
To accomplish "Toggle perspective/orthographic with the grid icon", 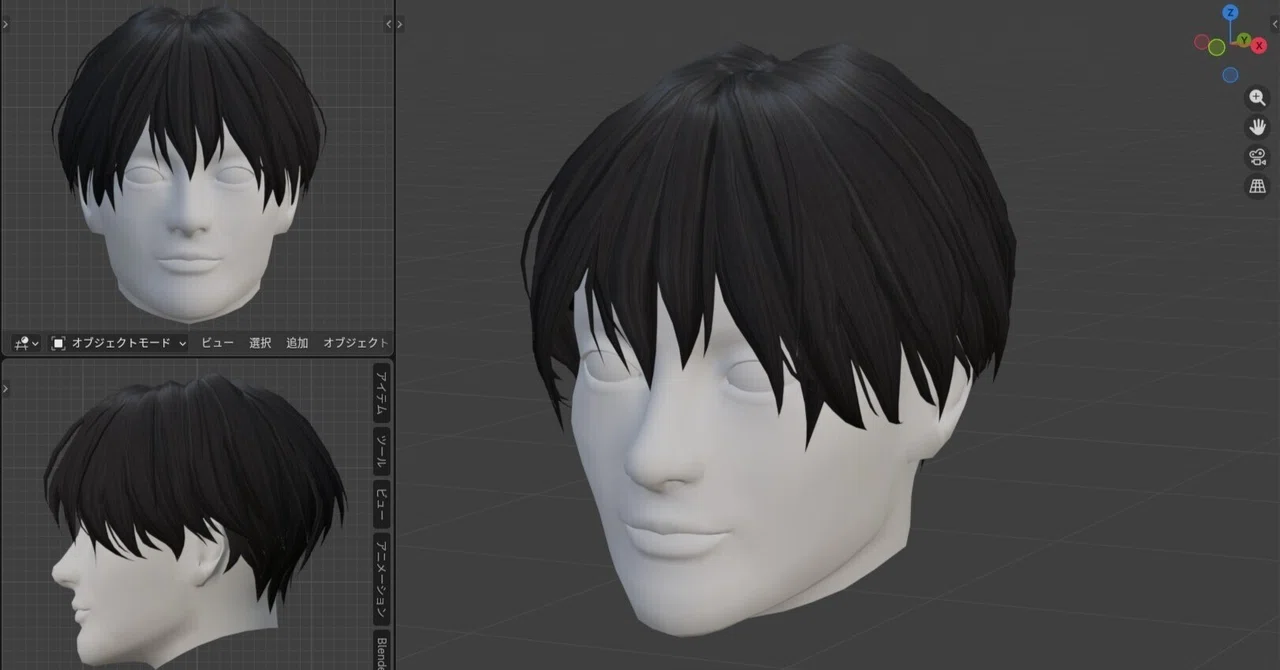I will [1257, 186].
